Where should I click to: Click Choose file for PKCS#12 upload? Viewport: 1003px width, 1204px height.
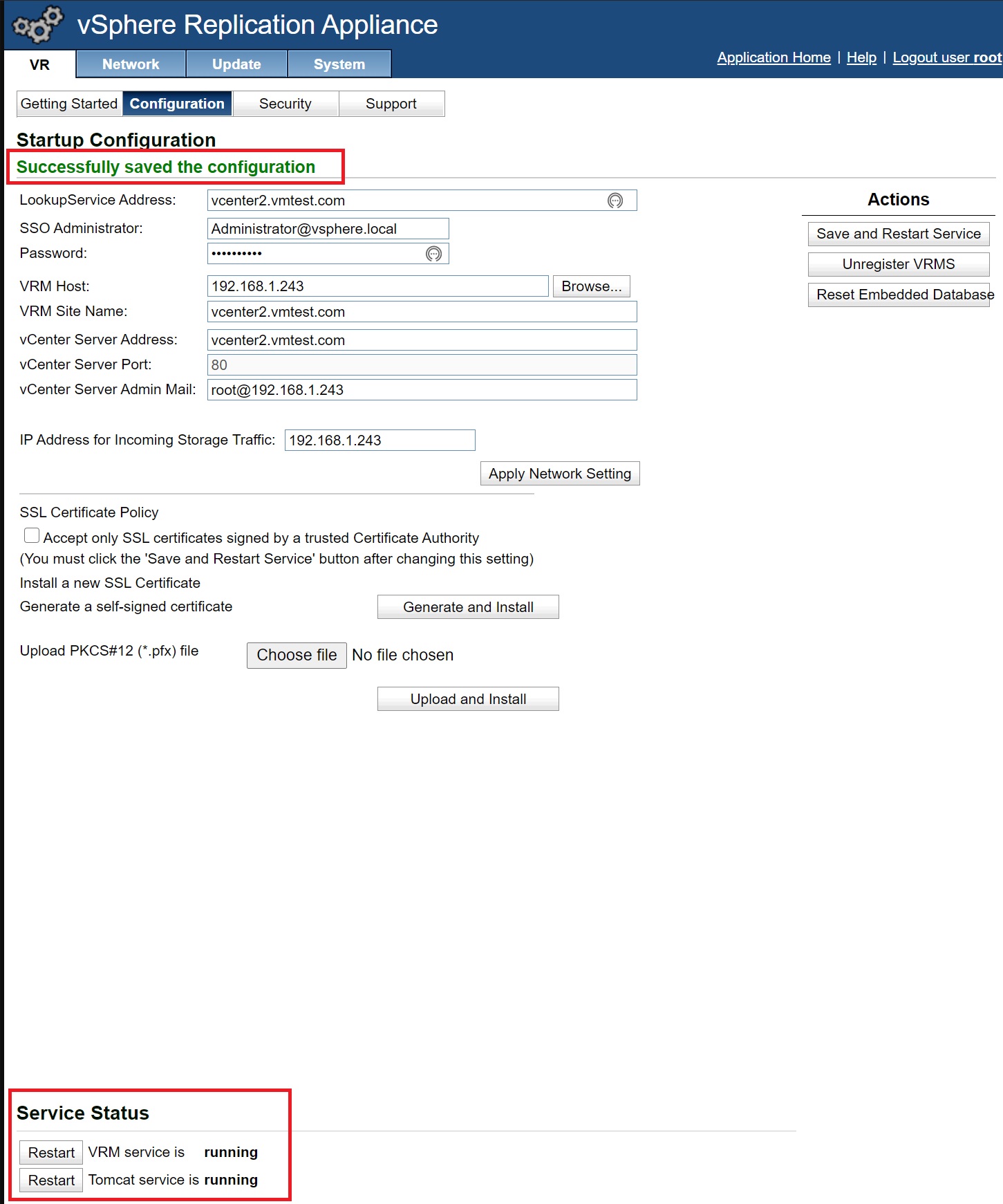(297, 655)
